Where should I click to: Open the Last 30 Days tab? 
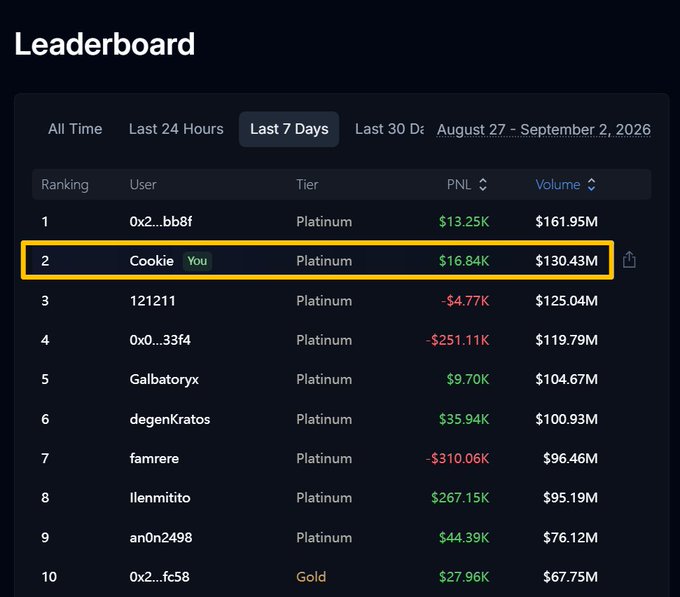pyautogui.click(x=389, y=129)
